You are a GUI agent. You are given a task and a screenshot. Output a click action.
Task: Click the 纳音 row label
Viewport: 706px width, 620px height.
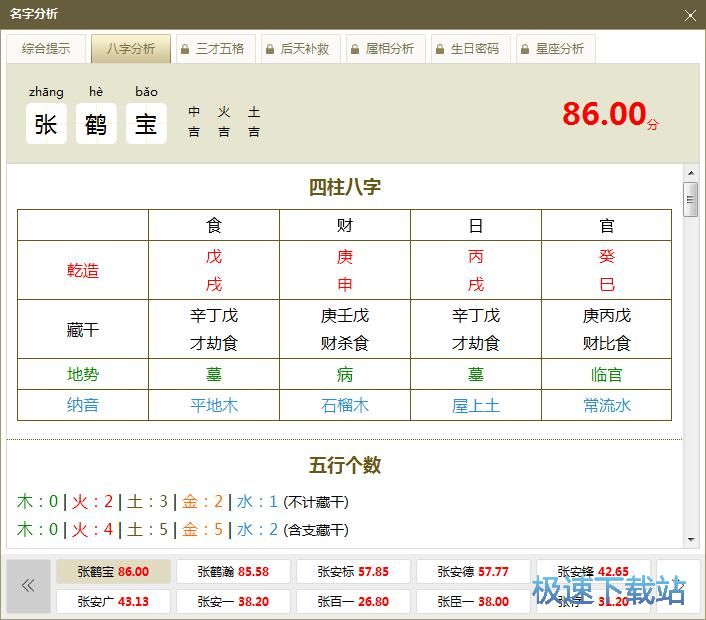coord(83,405)
